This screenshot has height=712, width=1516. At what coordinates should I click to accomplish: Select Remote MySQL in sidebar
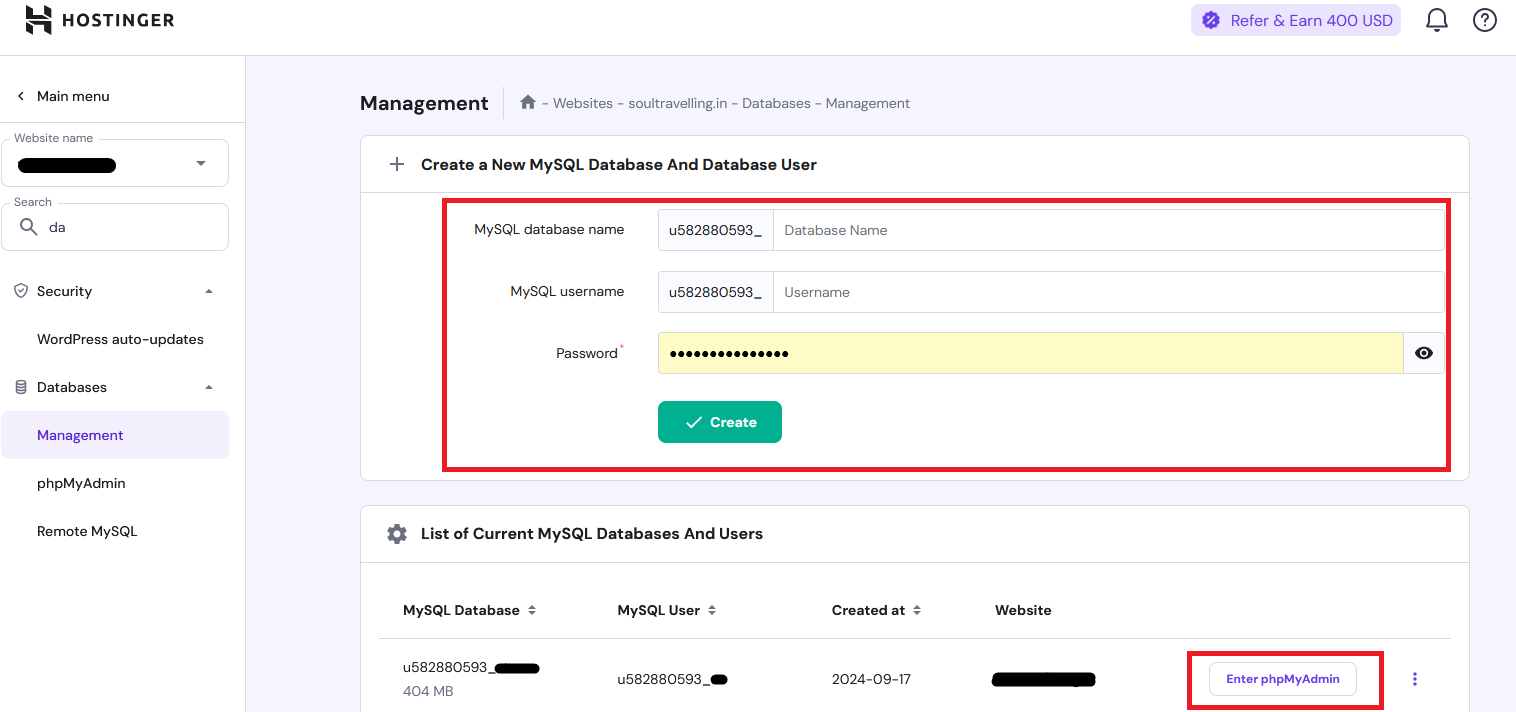(87, 531)
